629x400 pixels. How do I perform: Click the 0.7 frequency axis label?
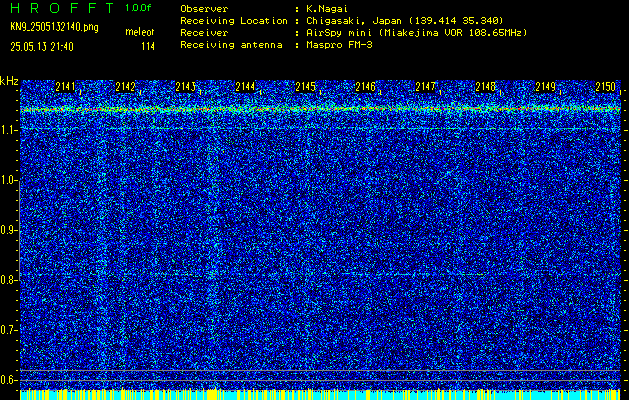click(x=8, y=330)
